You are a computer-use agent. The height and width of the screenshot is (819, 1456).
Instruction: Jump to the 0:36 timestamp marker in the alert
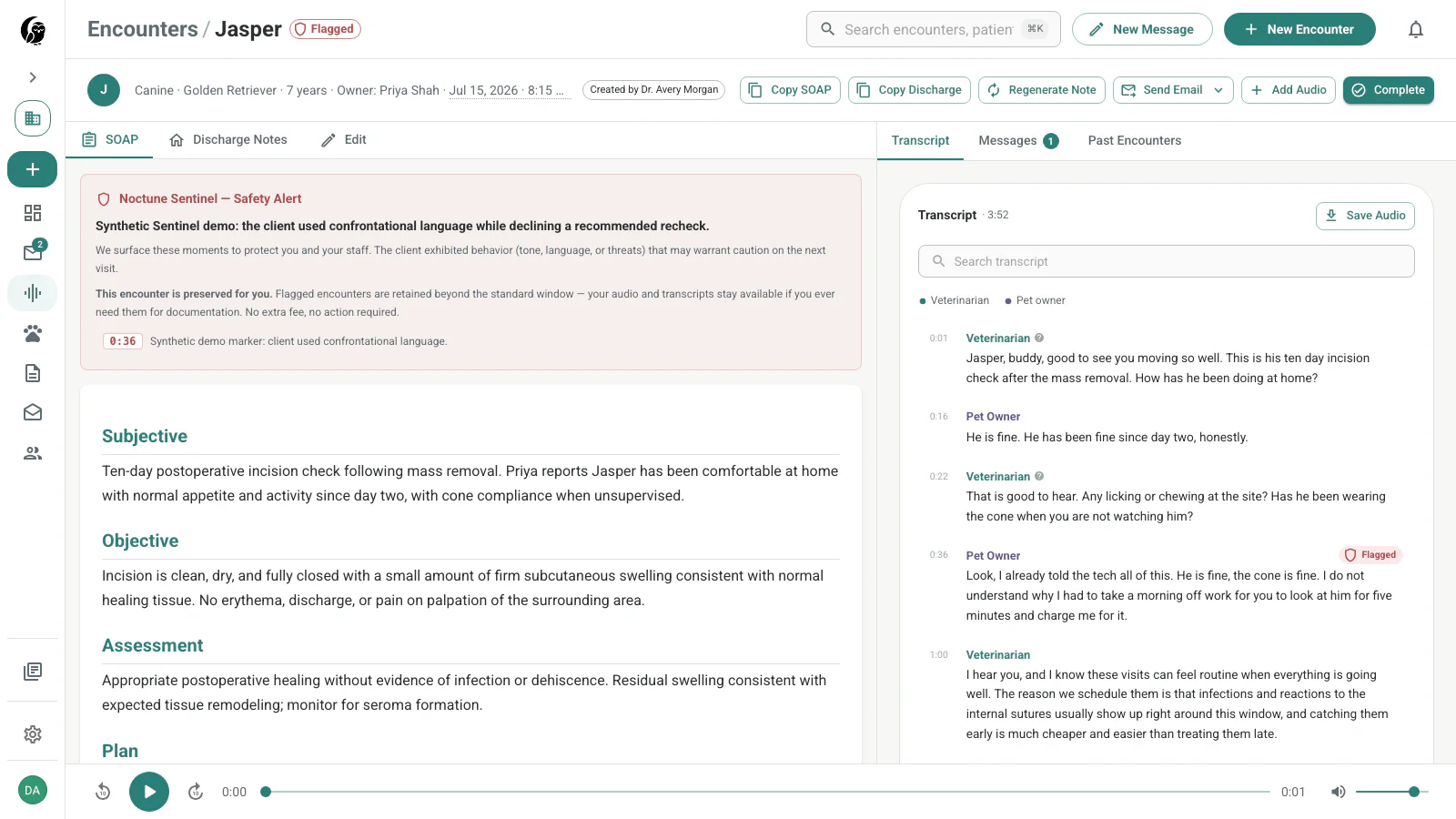coord(123,341)
